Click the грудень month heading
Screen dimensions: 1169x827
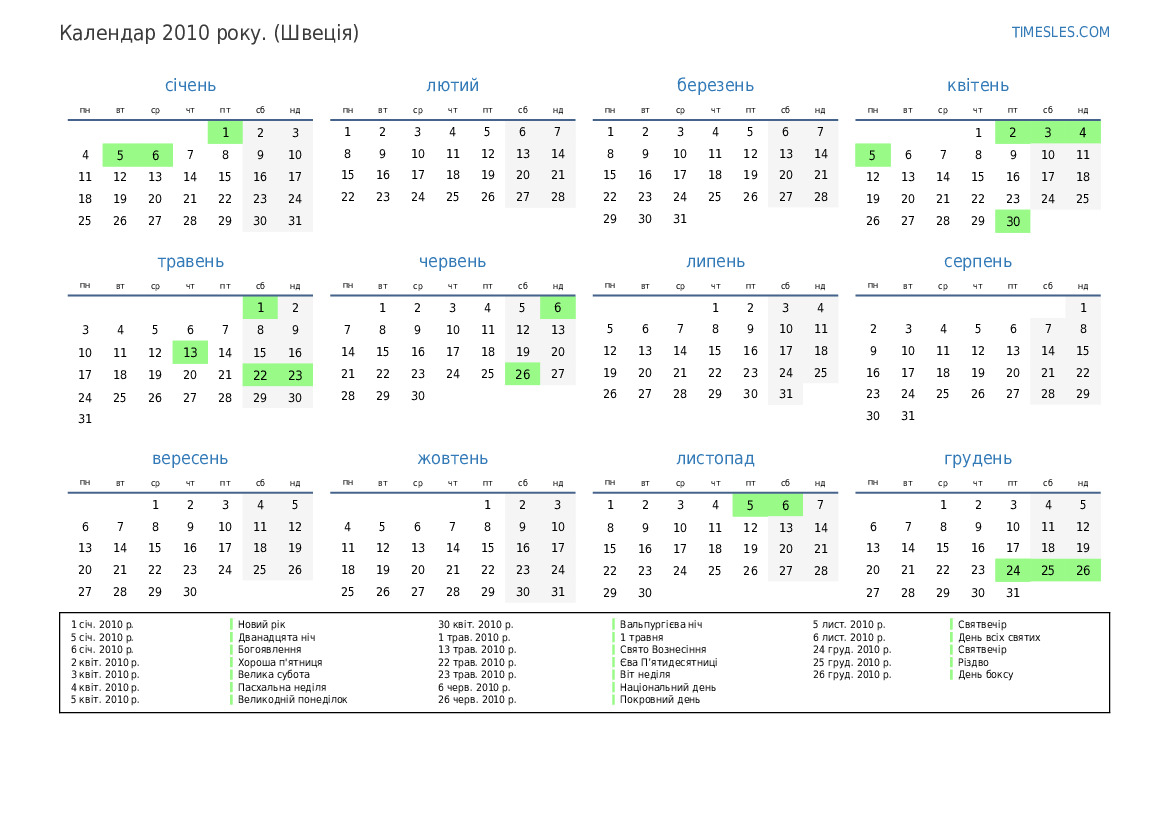click(977, 459)
